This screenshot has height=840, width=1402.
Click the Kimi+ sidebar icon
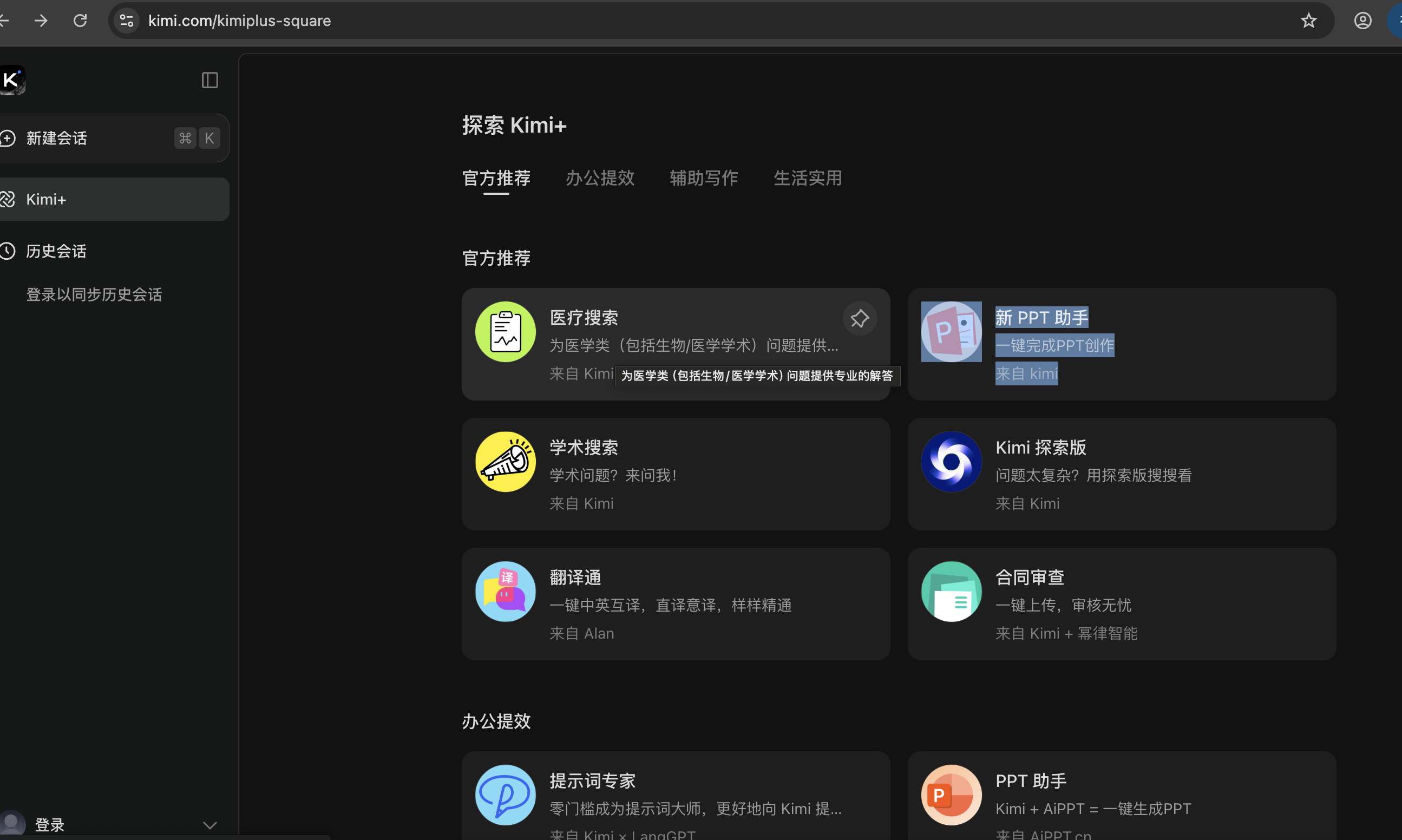tap(8, 199)
